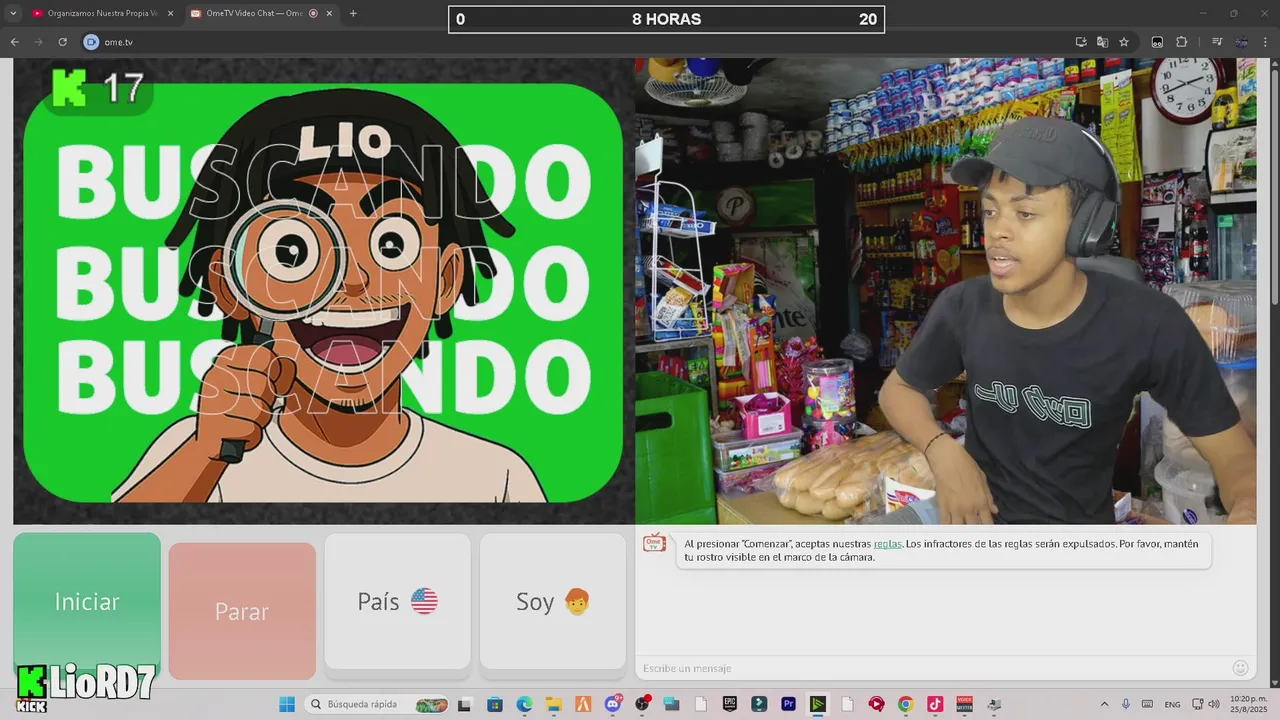Open Microsoft Store from the taskbar
Viewport: 1280px width, 720px height.
[494, 704]
